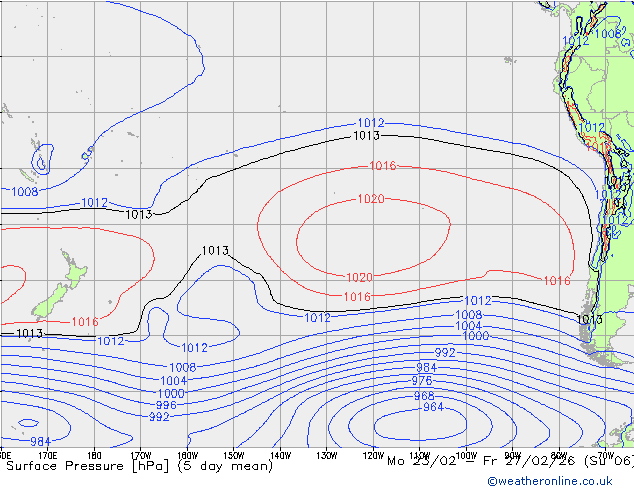Click the black 1013 label on the southern Chile coast
The width and height of the screenshot is (634, 490).
[x=590, y=320]
